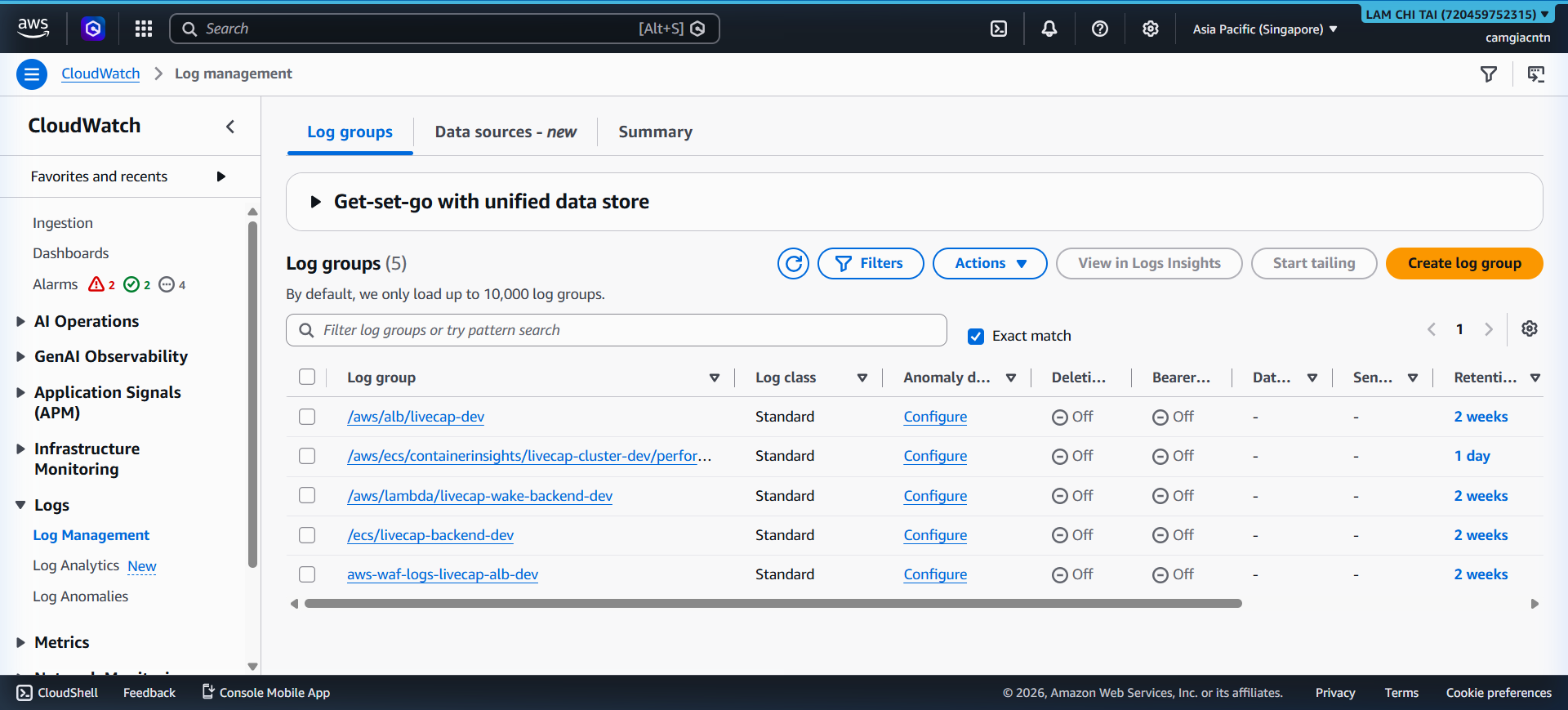Click the search magnifier in filter box

[306, 330]
